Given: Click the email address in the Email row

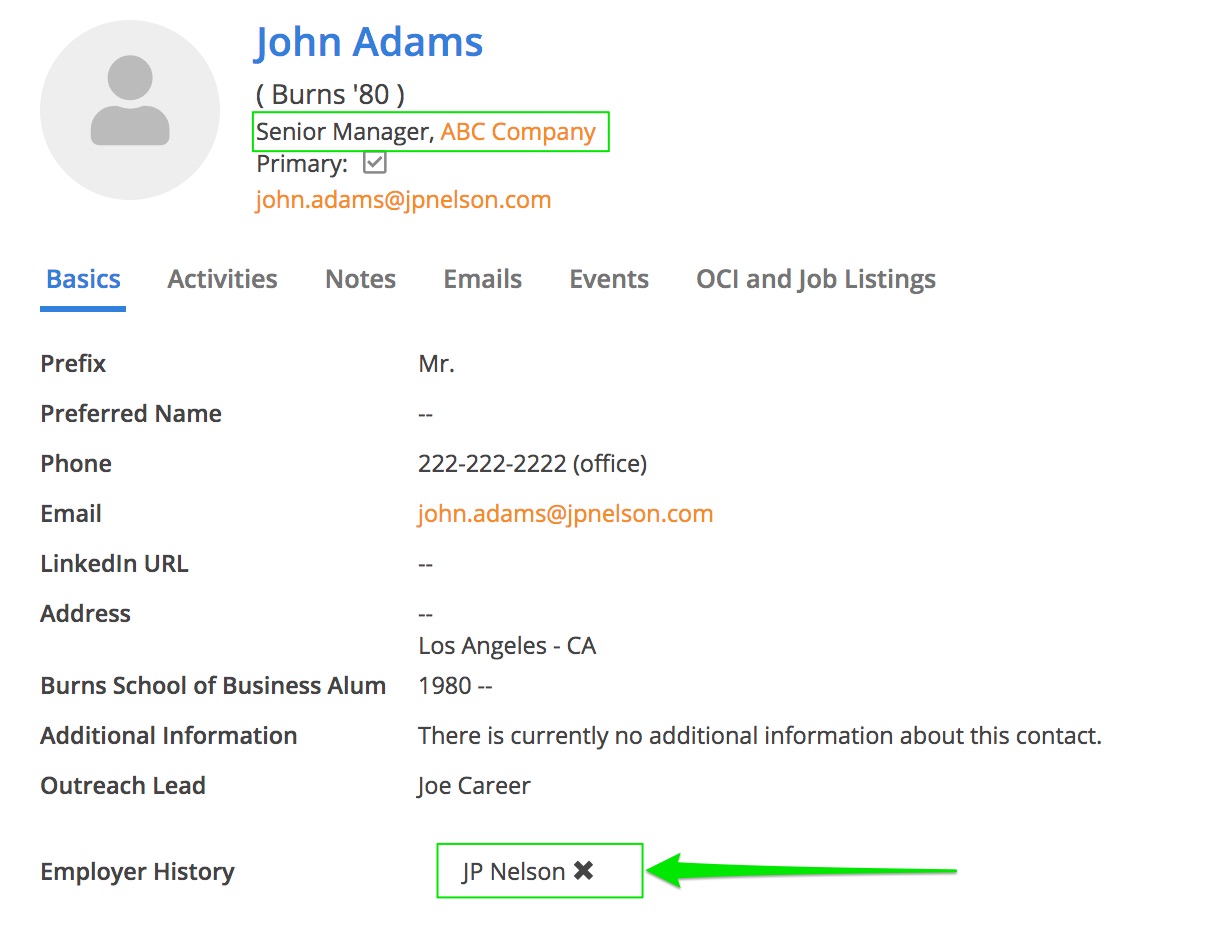Looking at the screenshot, I should pos(565,514).
